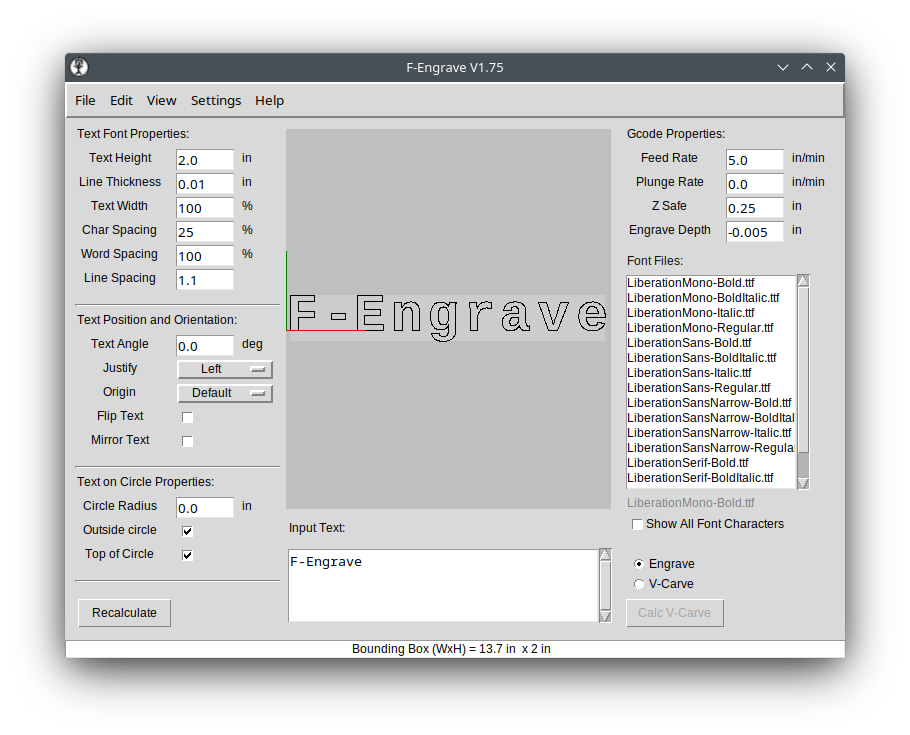Select LiberationSans-Italic.ttf font
This screenshot has width=910, height=735.
point(689,373)
